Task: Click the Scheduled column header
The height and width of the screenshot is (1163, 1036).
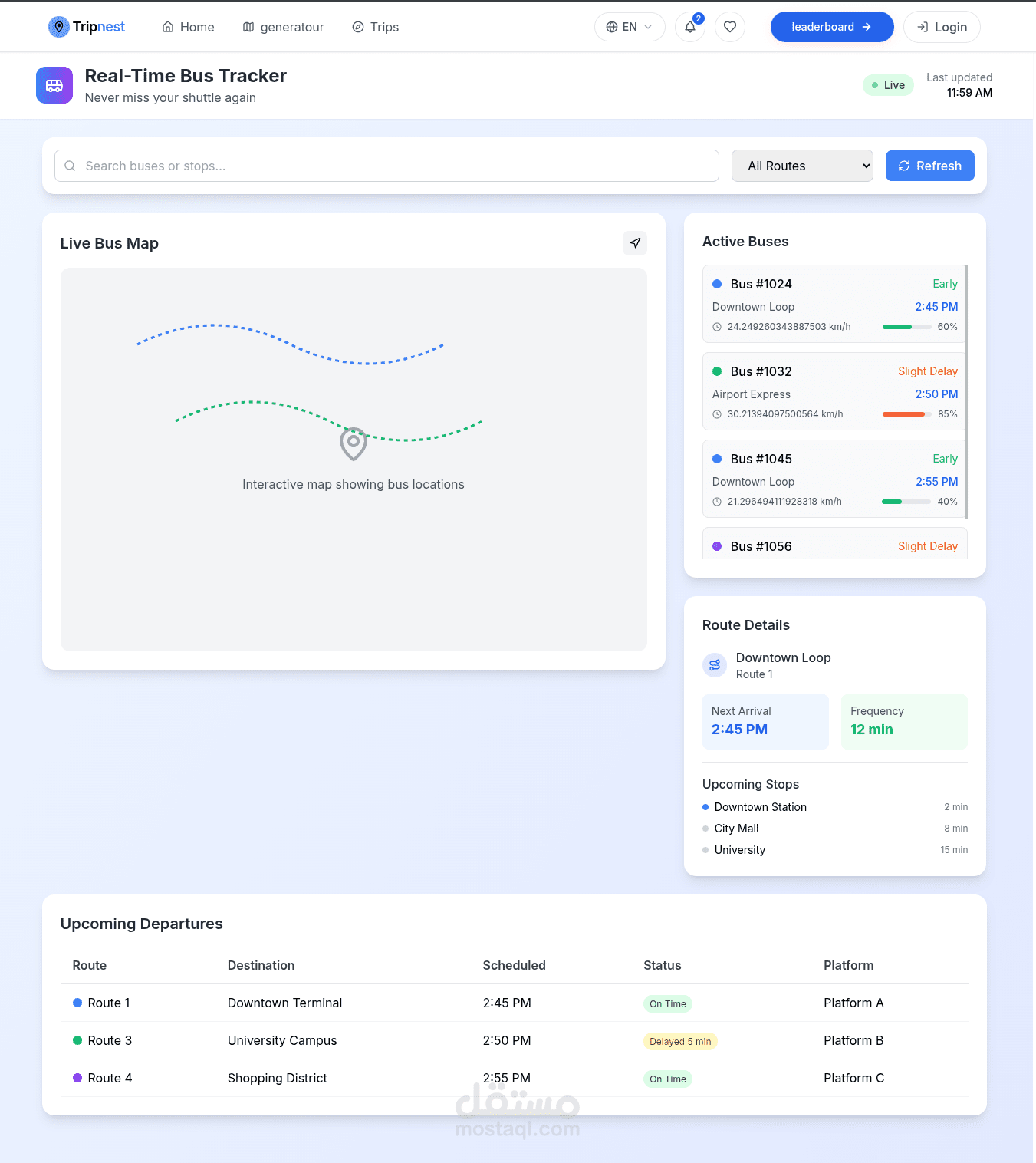Action: pyautogui.click(x=514, y=965)
